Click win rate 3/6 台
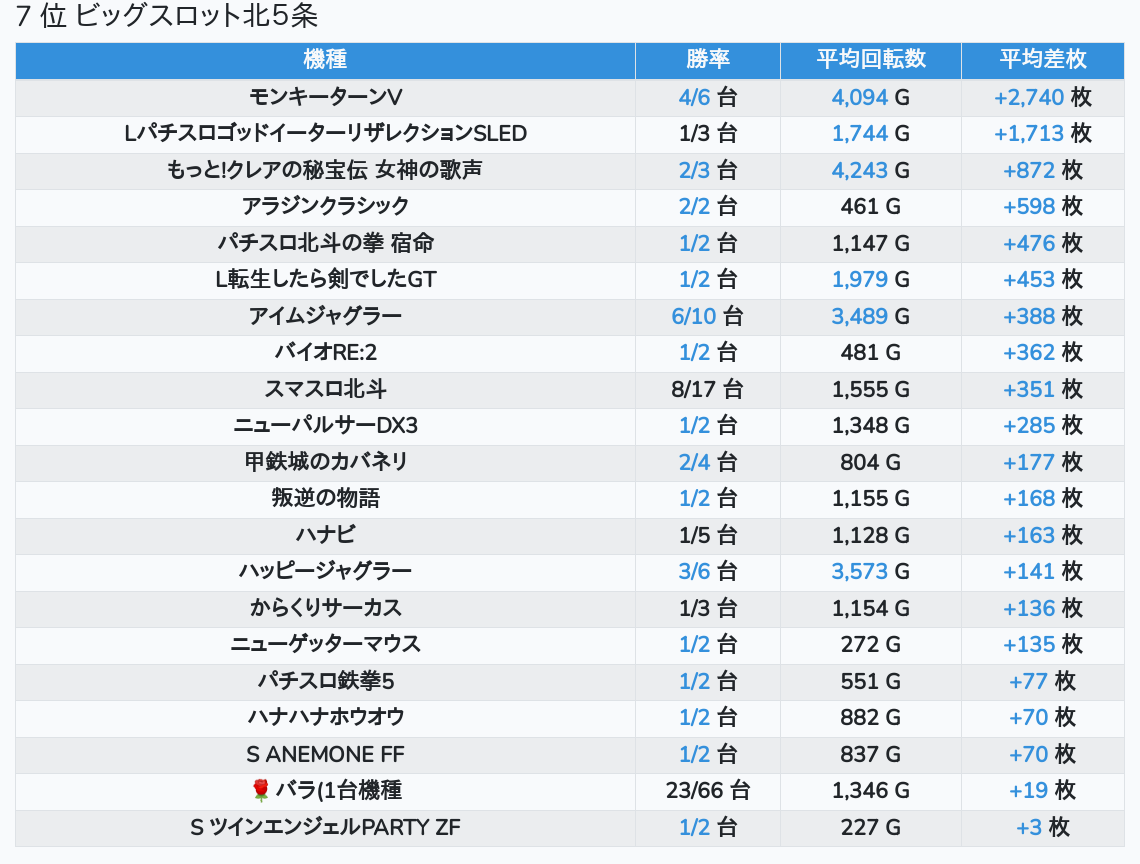Image resolution: width=1140 pixels, height=864 pixels. (x=707, y=572)
